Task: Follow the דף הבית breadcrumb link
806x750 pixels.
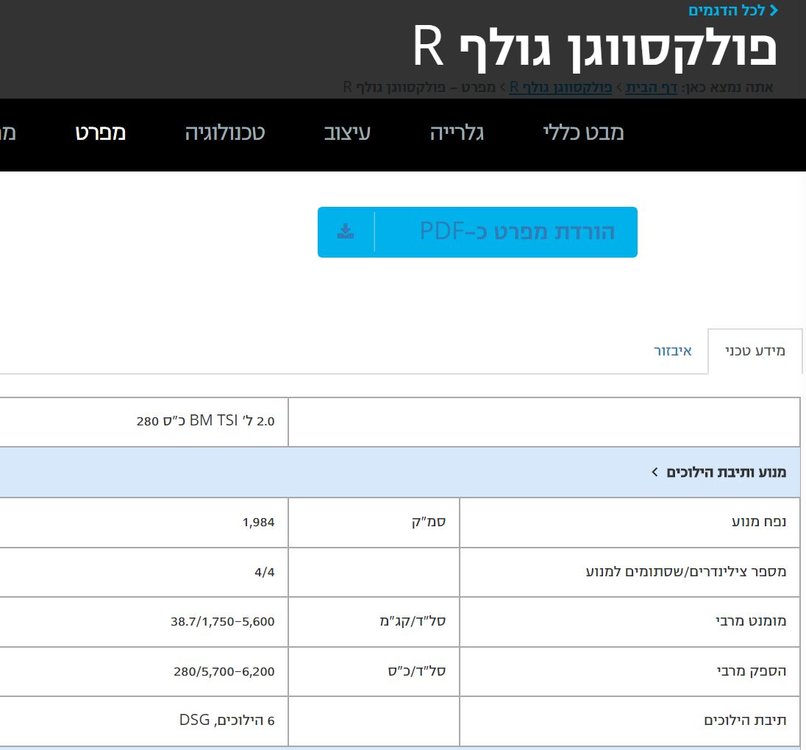Action: point(651,87)
